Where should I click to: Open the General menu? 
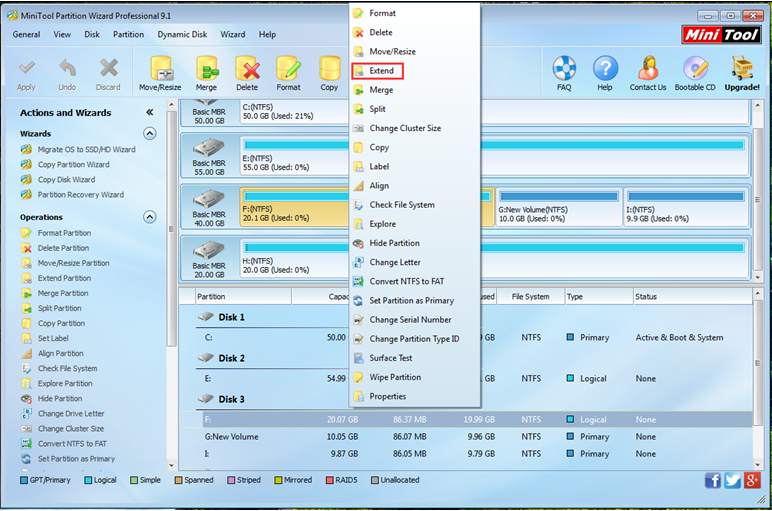(27, 34)
